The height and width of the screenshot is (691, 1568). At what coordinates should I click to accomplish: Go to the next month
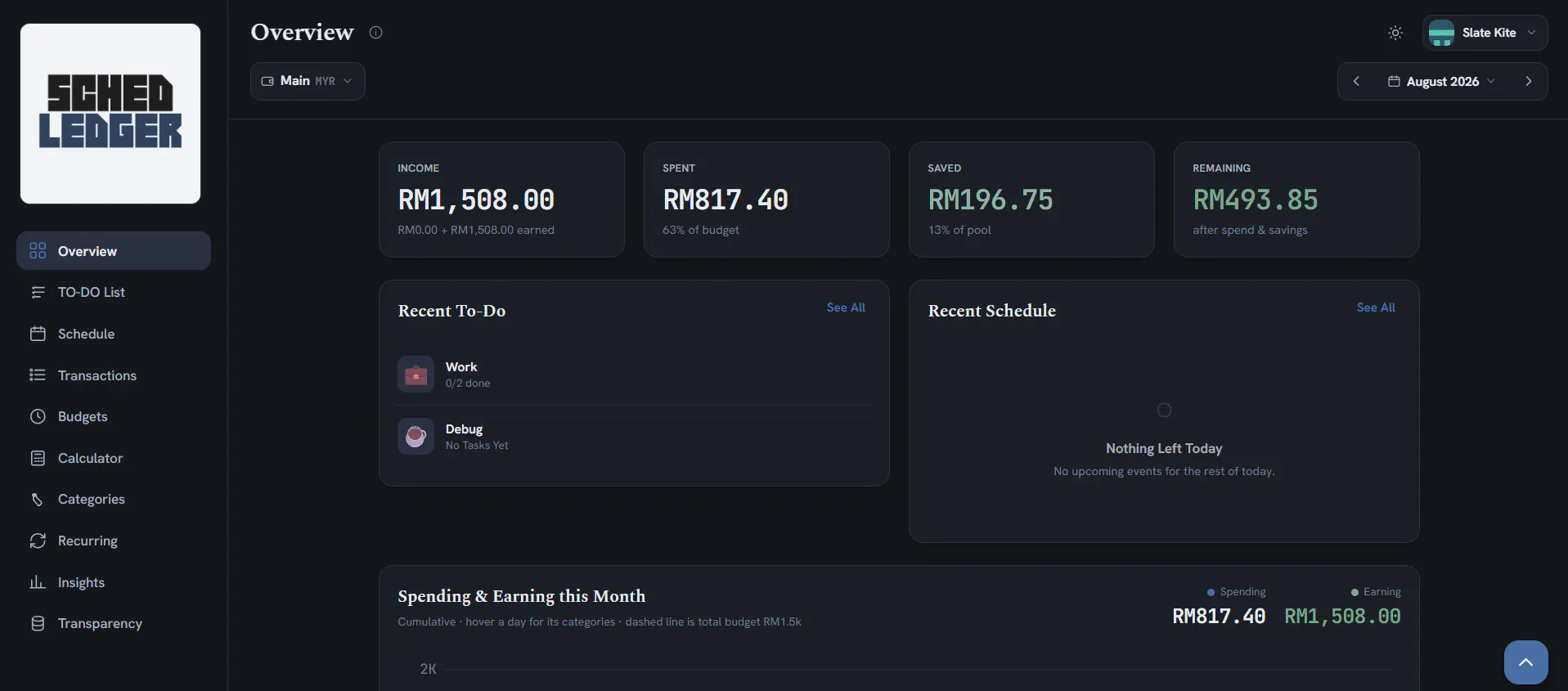click(x=1528, y=81)
